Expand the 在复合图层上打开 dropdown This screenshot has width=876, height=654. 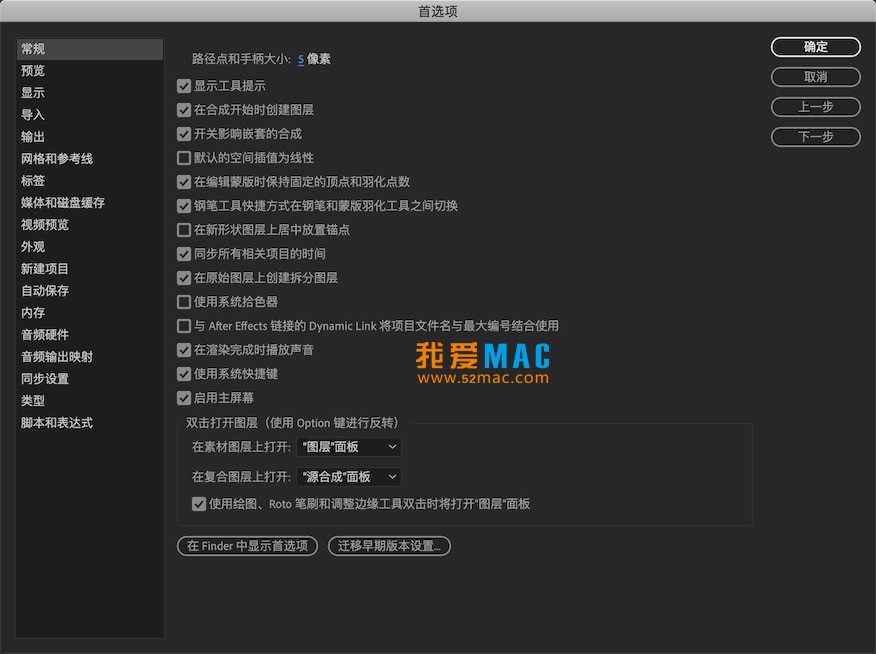point(349,477)
